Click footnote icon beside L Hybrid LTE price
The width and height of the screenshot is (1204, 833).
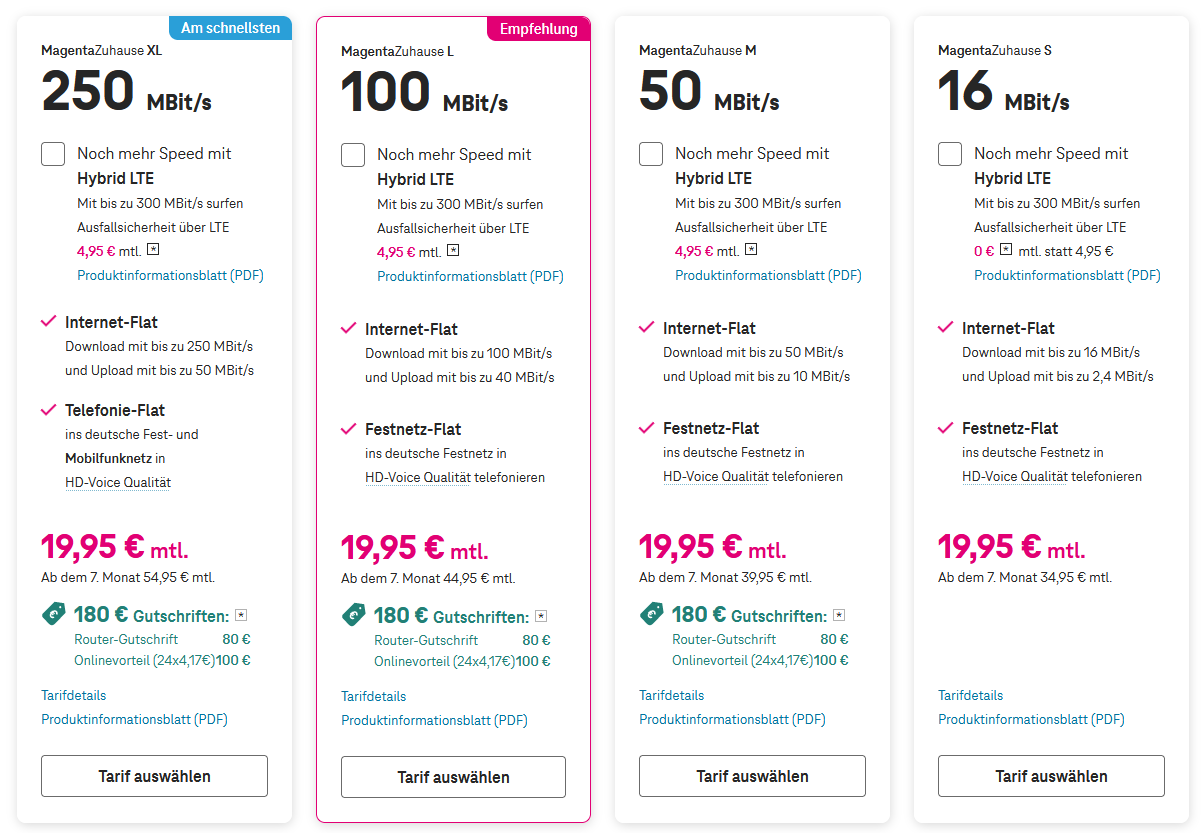click(453, 251)
